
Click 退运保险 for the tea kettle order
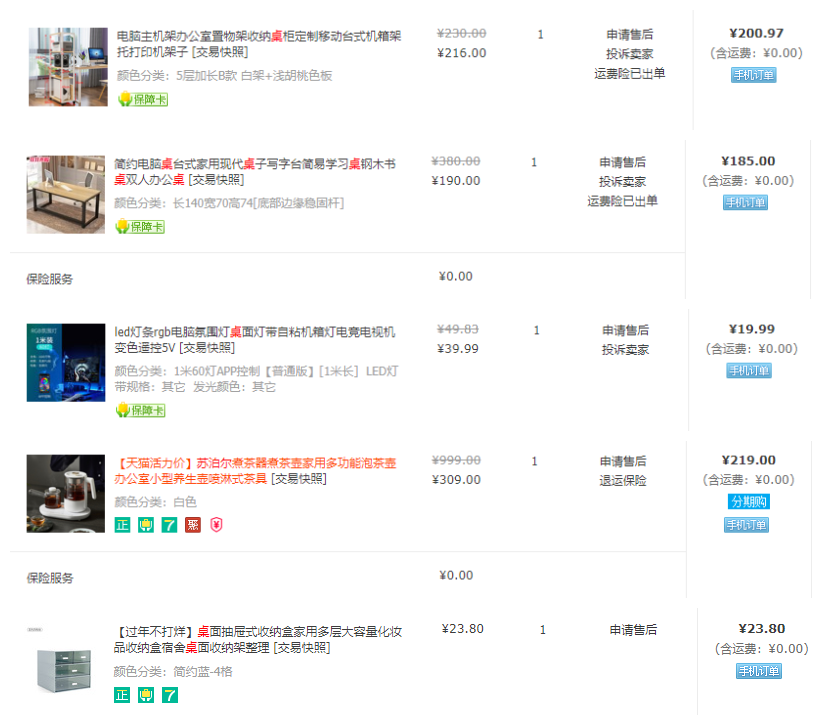click(x=623, y=481)
